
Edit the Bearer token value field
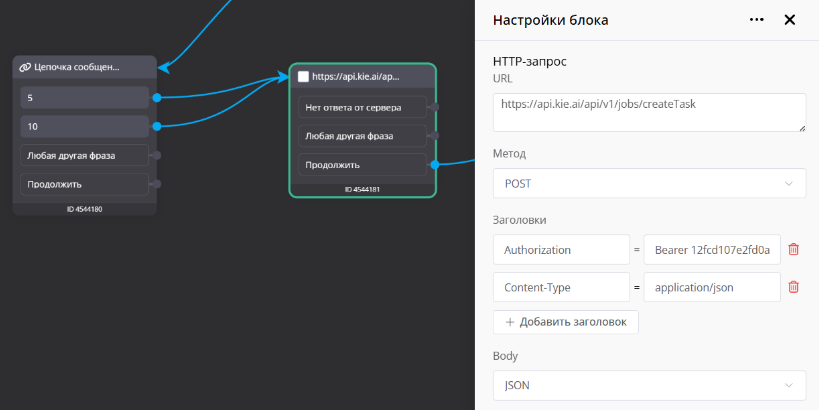point(711,250)
